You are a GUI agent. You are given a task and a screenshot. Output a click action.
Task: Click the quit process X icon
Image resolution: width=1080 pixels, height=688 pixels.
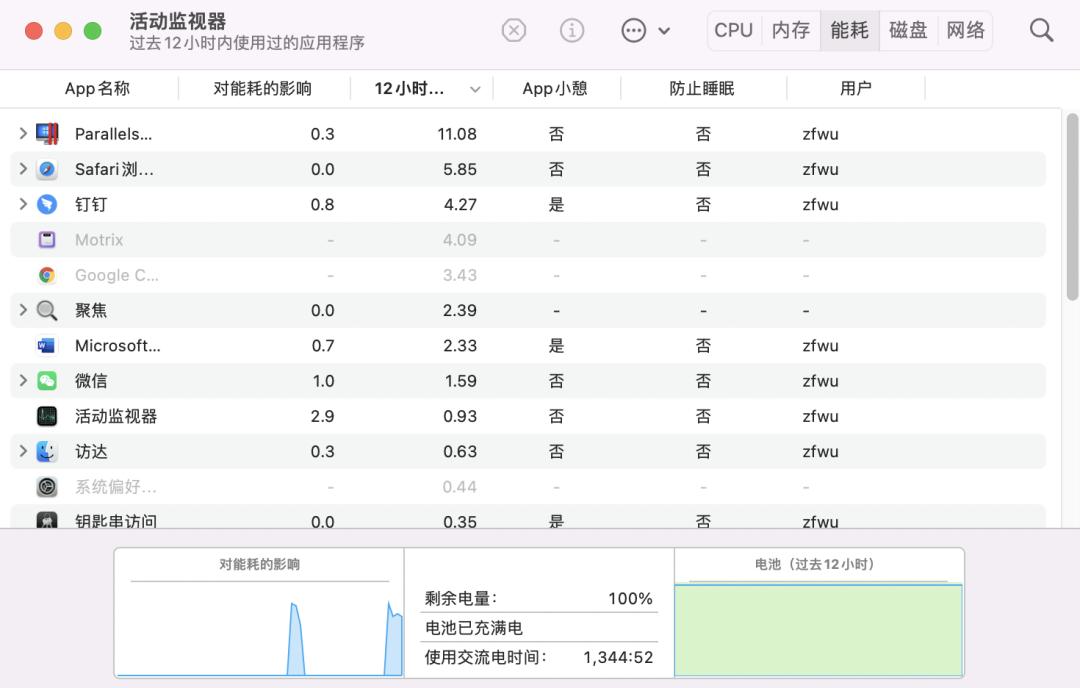(x=514, y=30)
